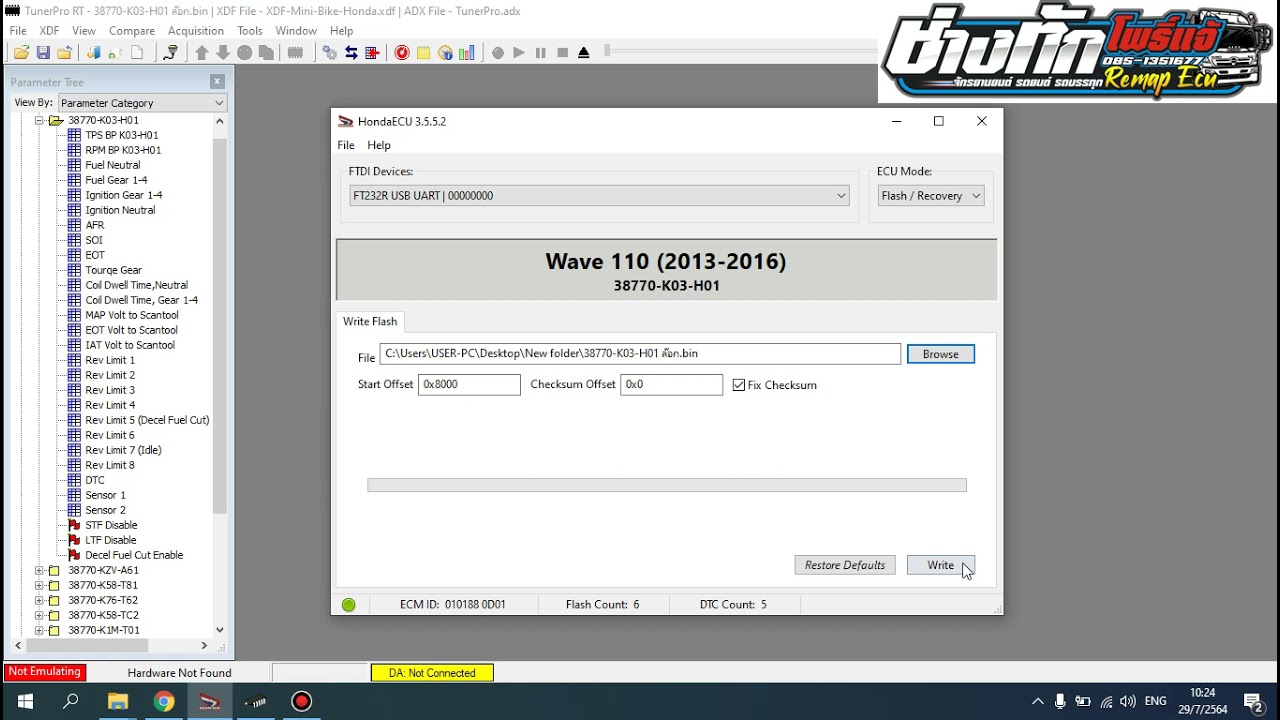This screenshot has width=1280, height=720.
Task: Open the notification center icon
Action: (1253, 701)
